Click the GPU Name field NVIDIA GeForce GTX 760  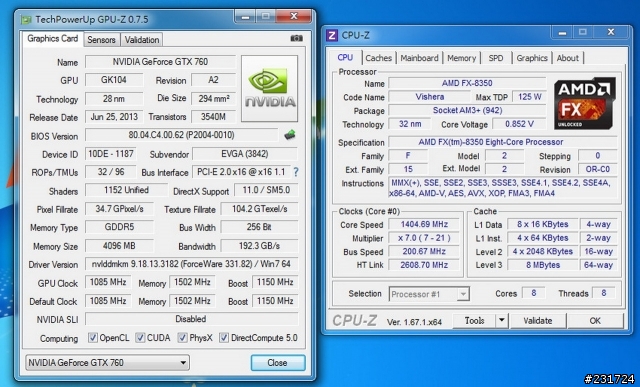[160, 62]
